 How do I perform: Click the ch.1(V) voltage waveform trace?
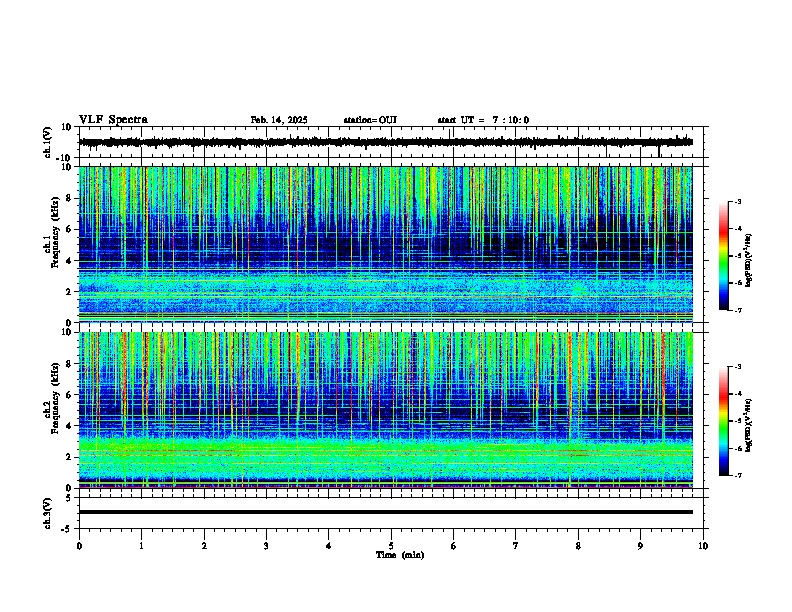[x=386, y=142]
